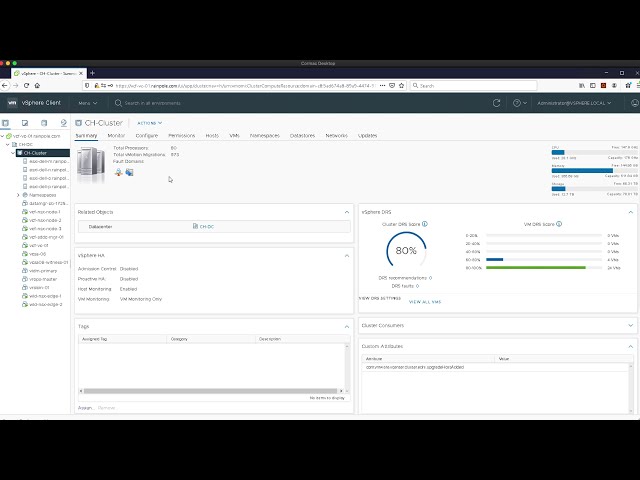Open the Administrator@VSPHERE.LOCAL user dropdown
Viewport: 640px width, 480px height.
click(x=574, y=103)
